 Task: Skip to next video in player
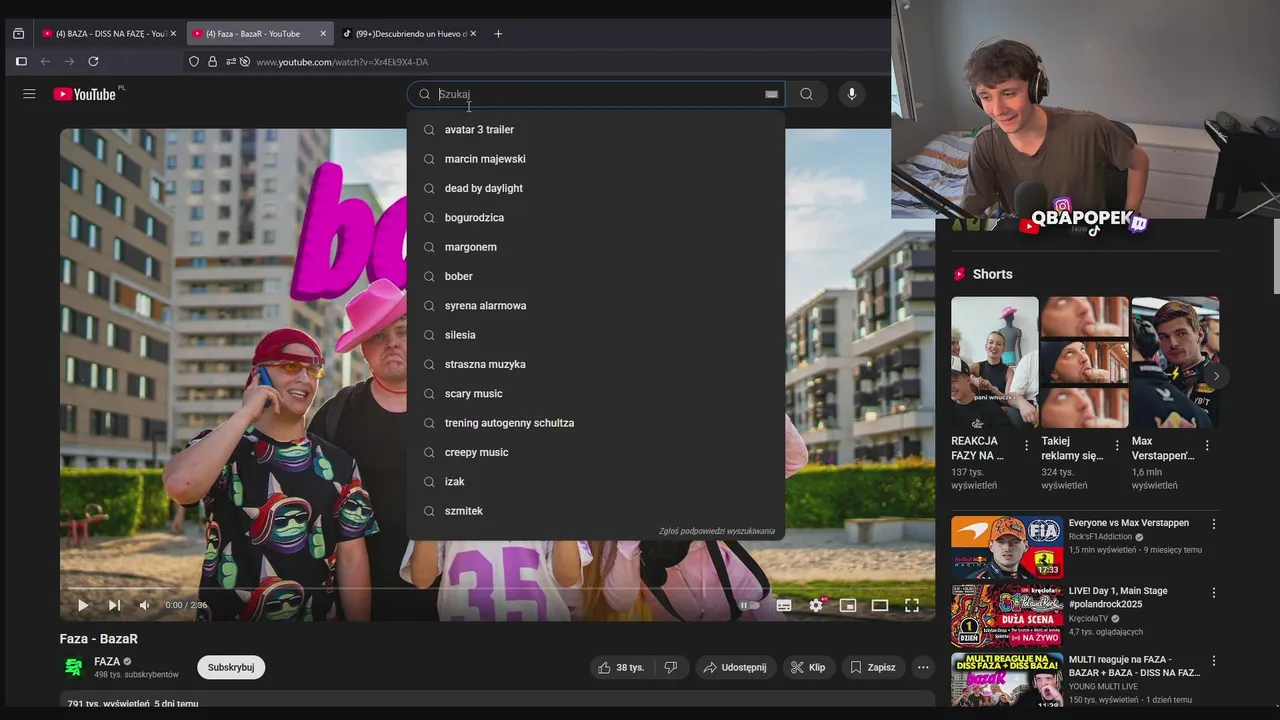click(114, 605)
